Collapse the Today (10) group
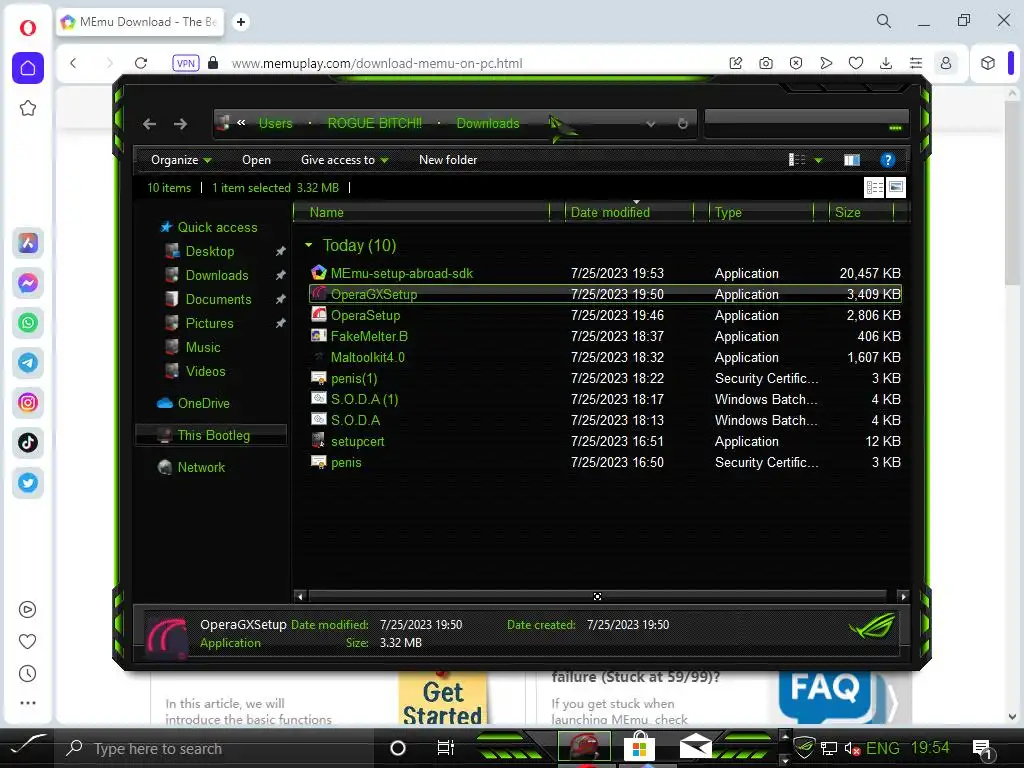 coord(308,245)
